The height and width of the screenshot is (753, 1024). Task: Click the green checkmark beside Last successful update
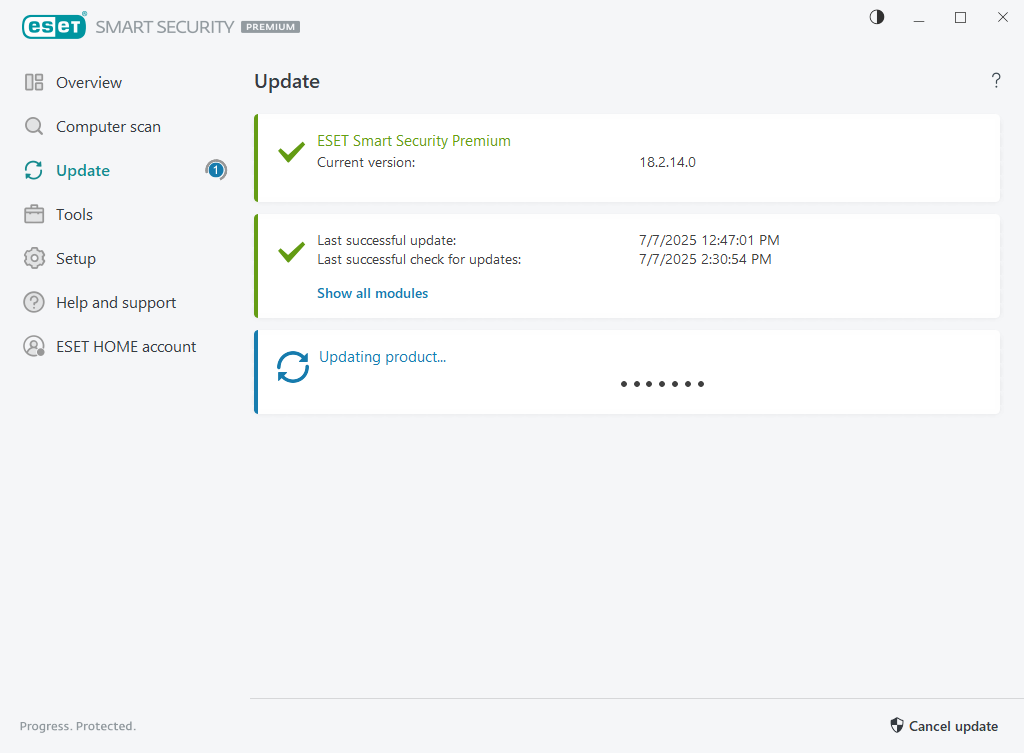[x=291, y=251]
